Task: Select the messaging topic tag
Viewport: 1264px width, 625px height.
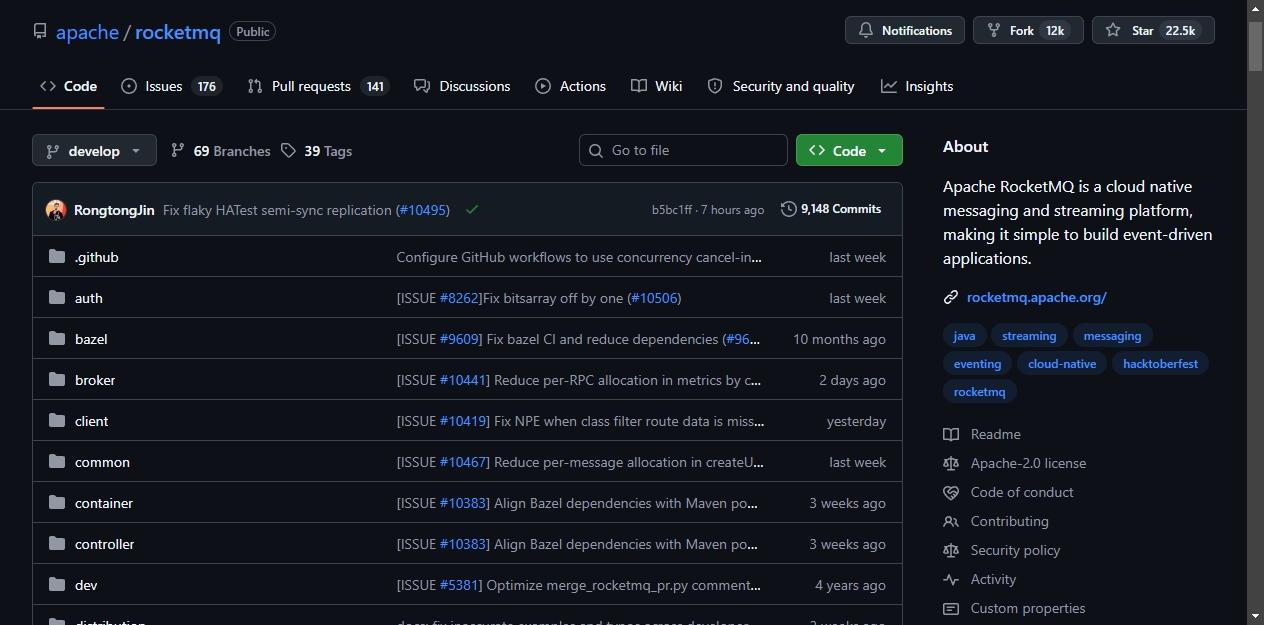Action: click(1112, 336)
